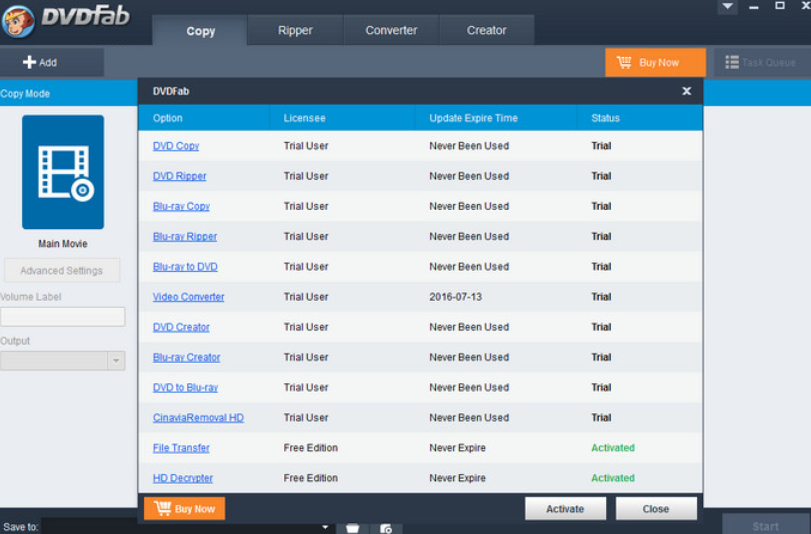Switch to the Ripper tab
The width and height of the screenshot is (811, 534).
tap(295, 31)
